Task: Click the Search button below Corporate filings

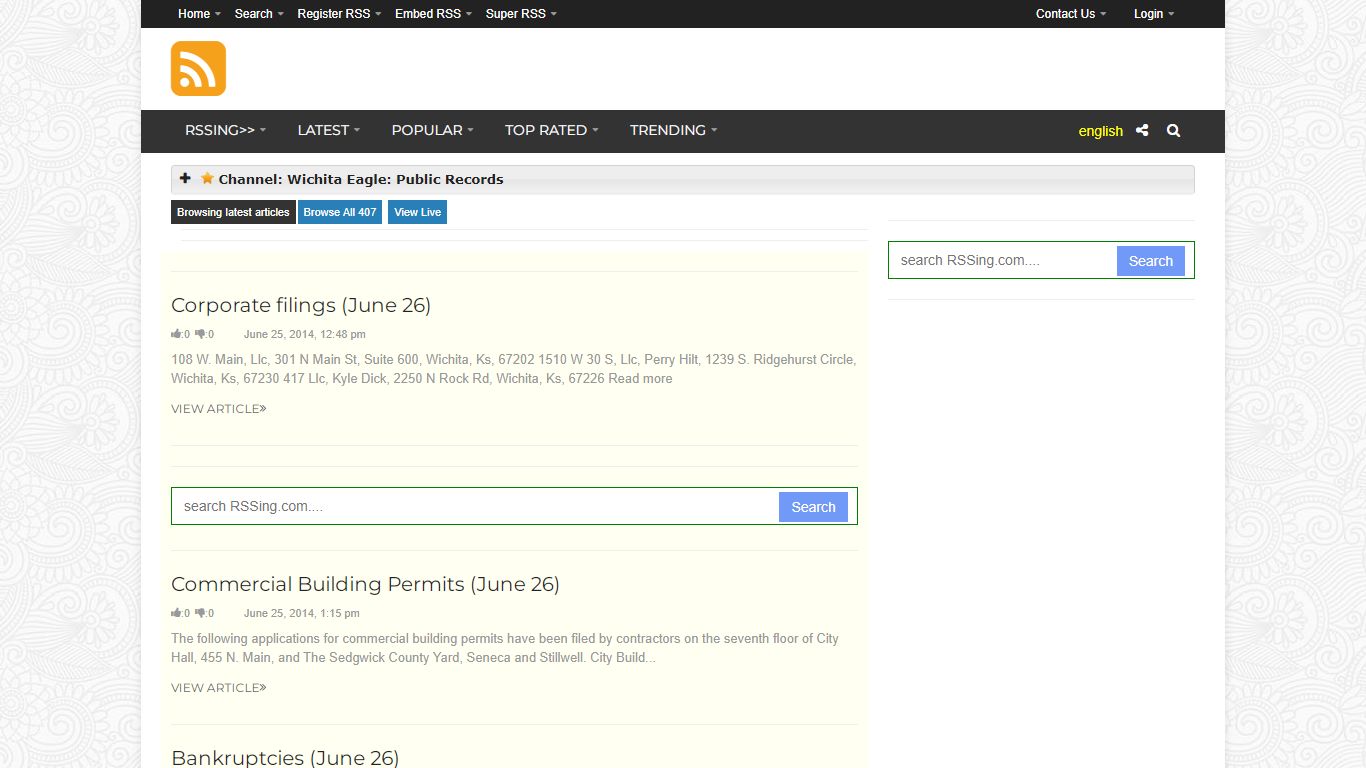Action: click(x=813, y=507)
